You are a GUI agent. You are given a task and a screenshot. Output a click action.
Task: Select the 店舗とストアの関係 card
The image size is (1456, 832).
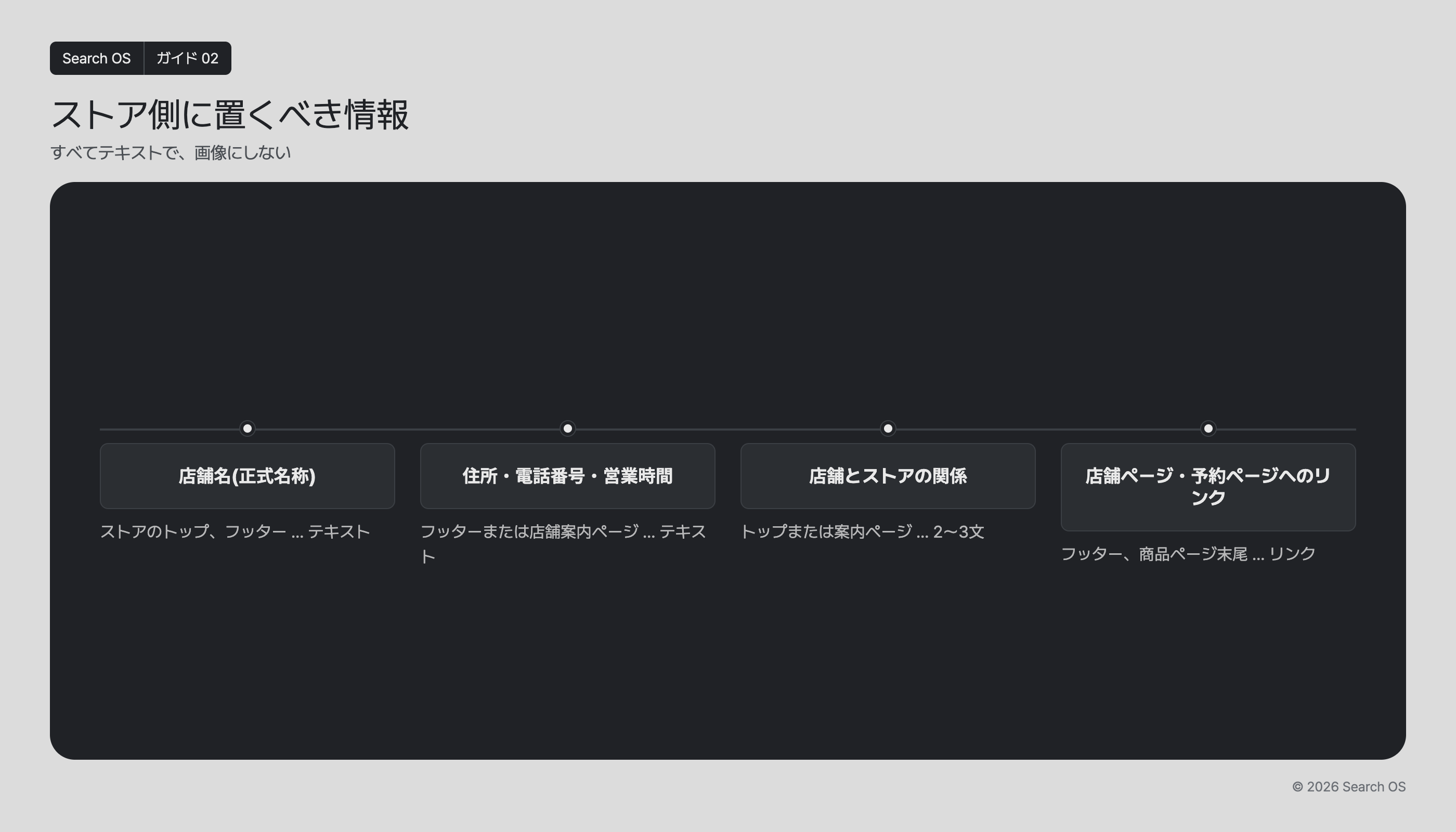tap(888, 476)
